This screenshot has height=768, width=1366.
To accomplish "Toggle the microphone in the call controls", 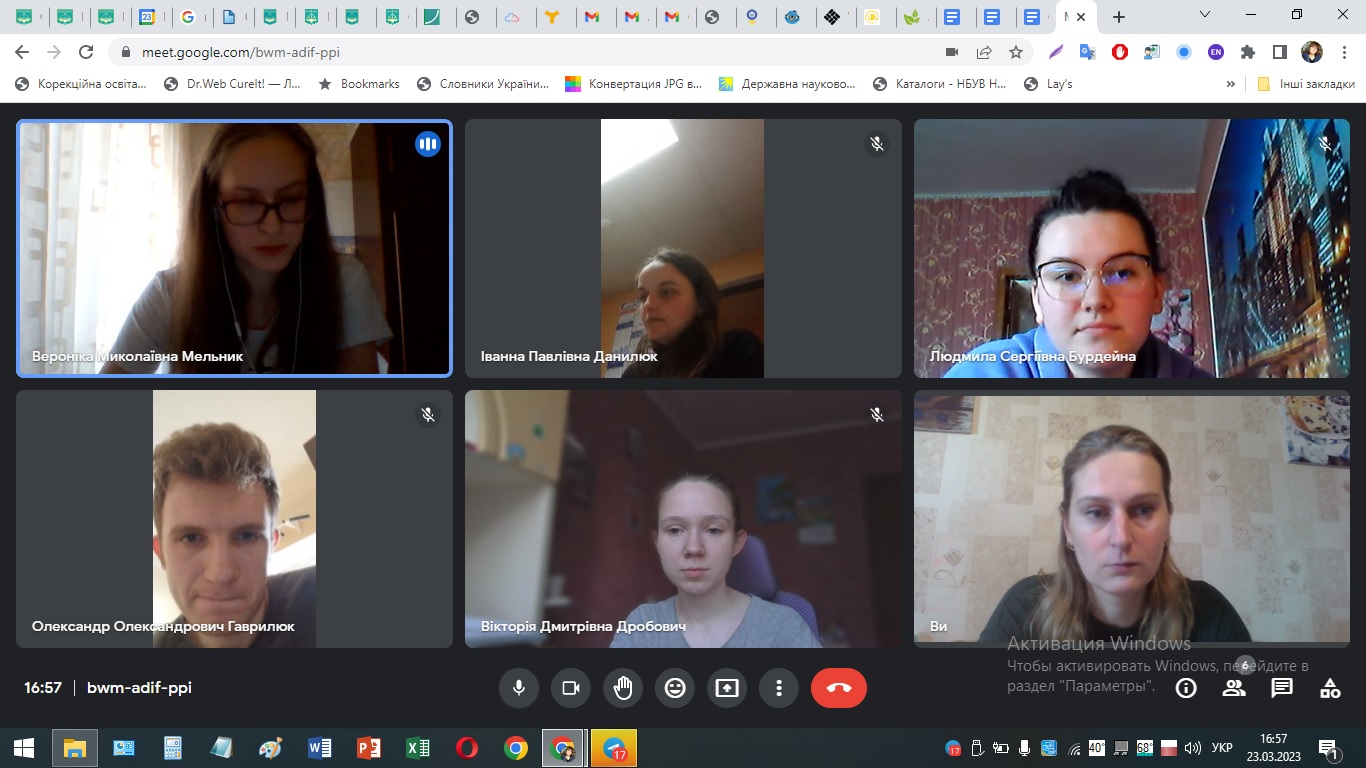I will click(x=519, y=688).
